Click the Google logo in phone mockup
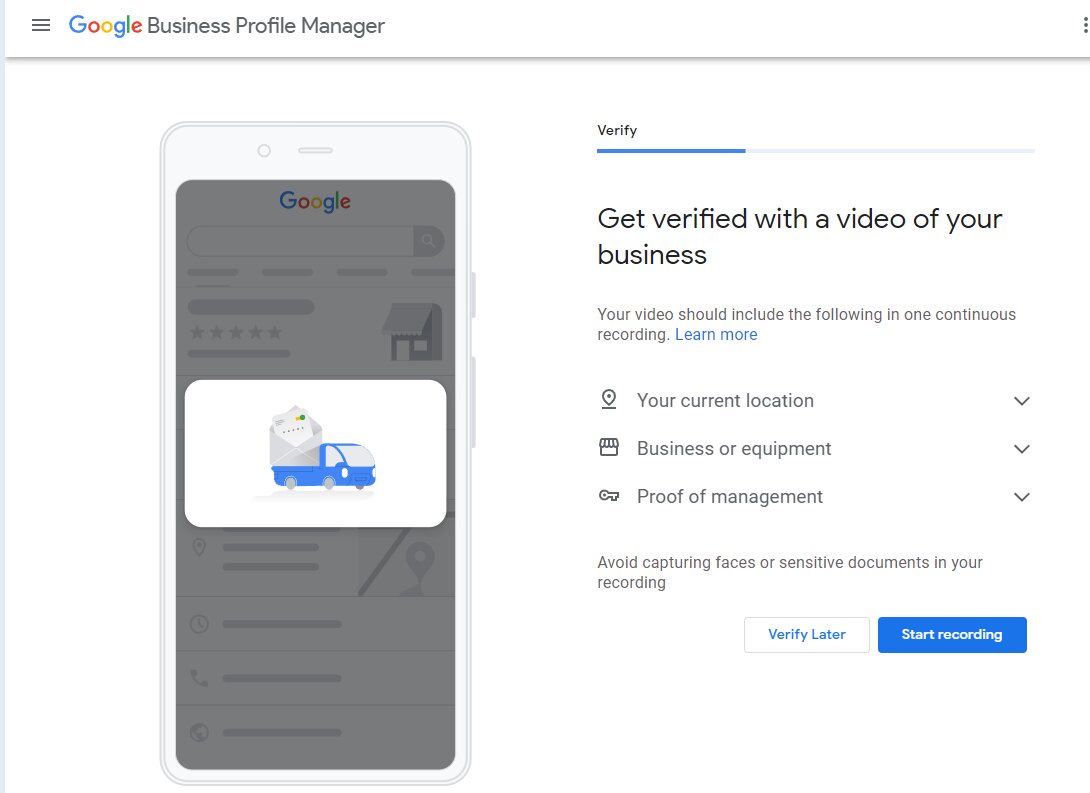 point(315,202)
